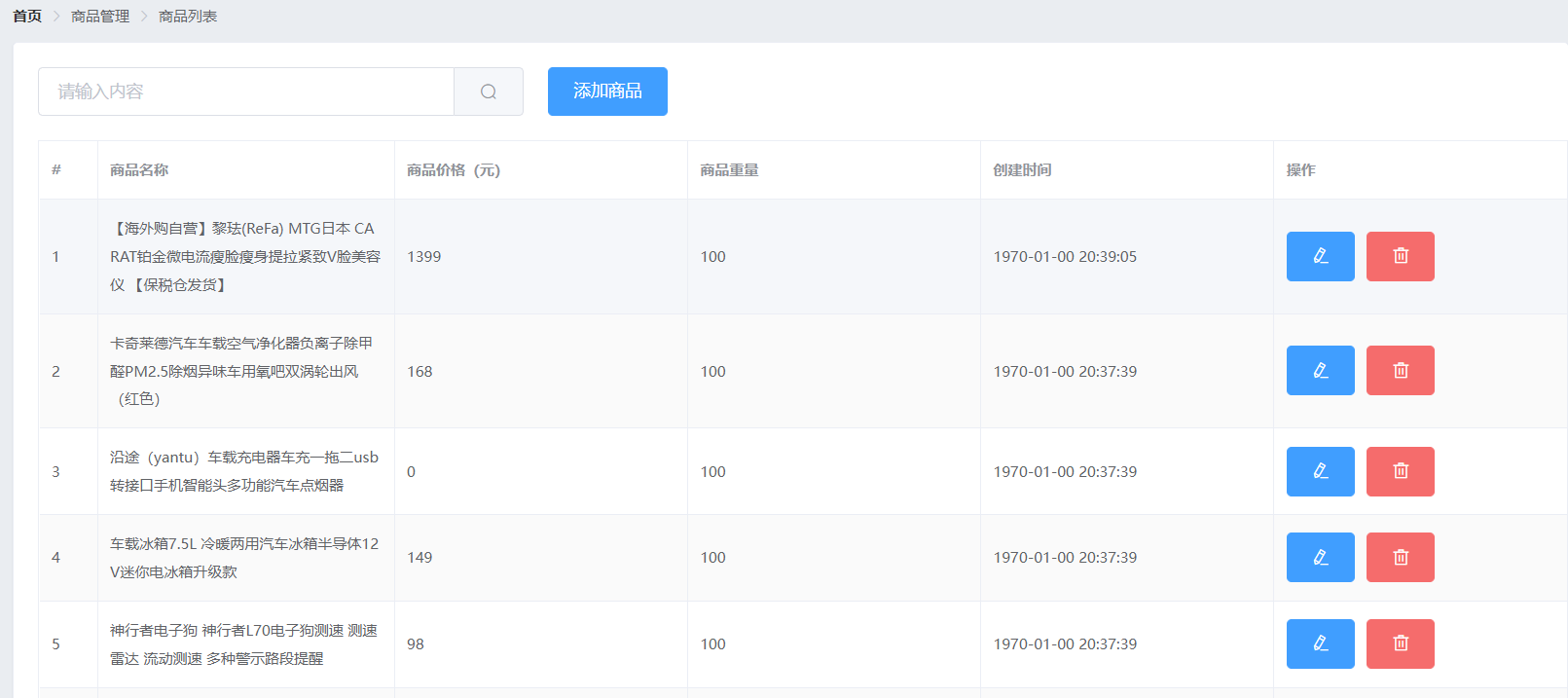Delete the L70 radar detector product in row 5
1568x698 pixels.
1400,643
